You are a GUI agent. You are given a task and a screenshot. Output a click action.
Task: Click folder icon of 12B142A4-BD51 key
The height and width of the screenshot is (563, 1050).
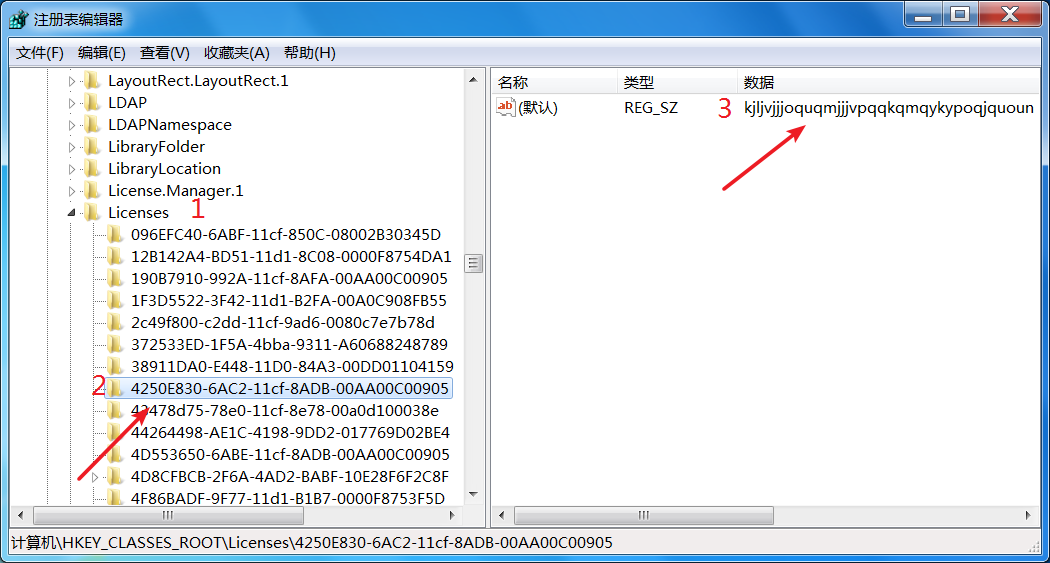click(115, 256)
